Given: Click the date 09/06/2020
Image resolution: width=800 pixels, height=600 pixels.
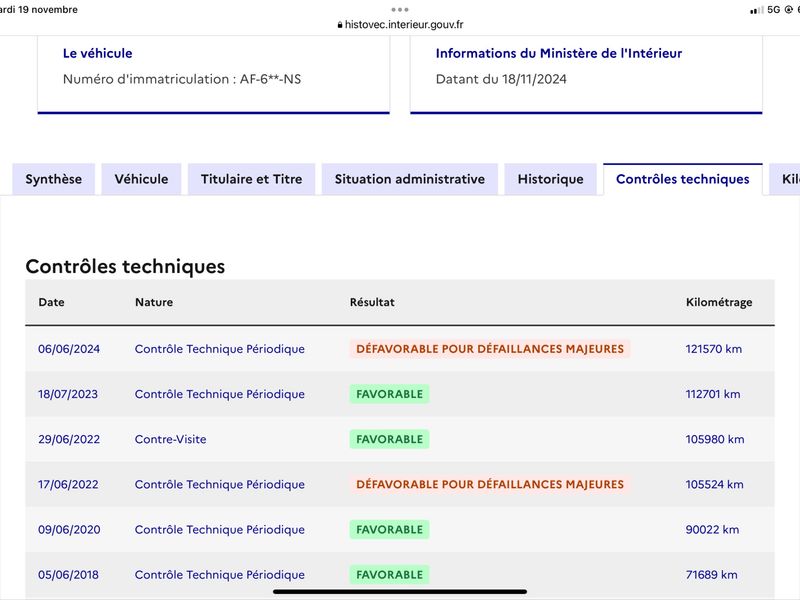Looking at the screenshot, I should (69, 530).
